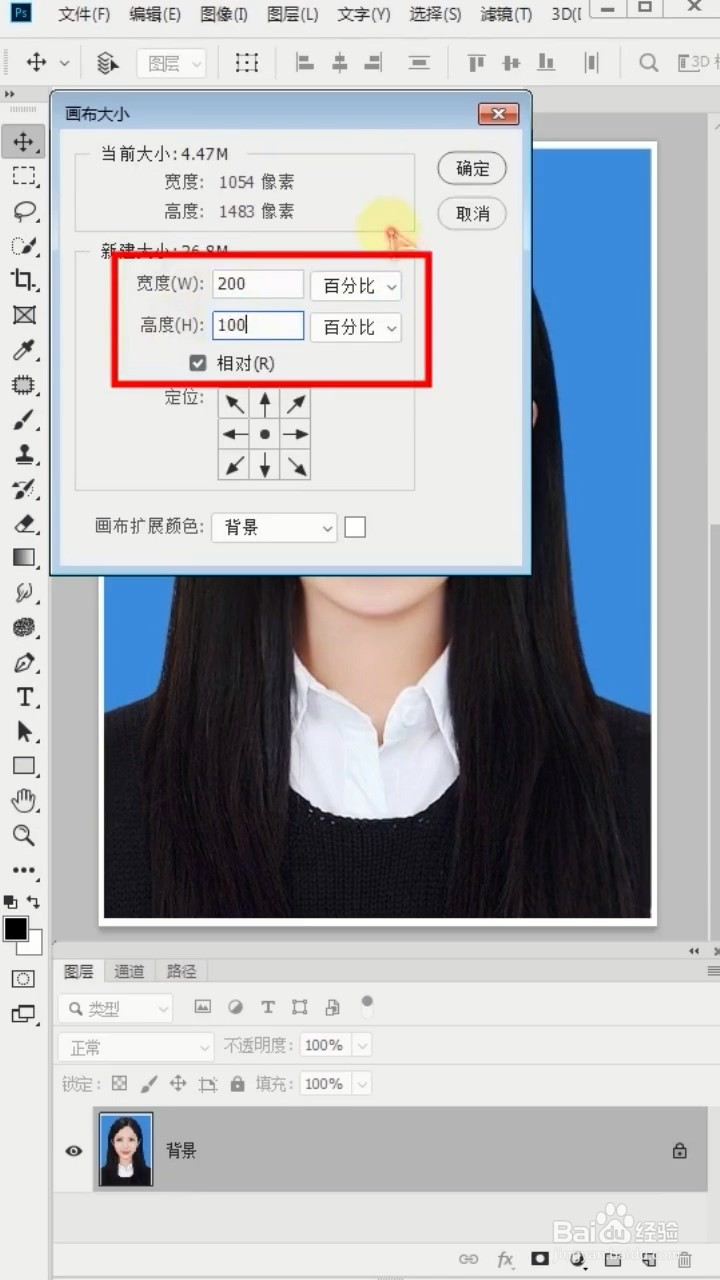
Task: Click align left edges icon
Action: (x=305, y=63)
